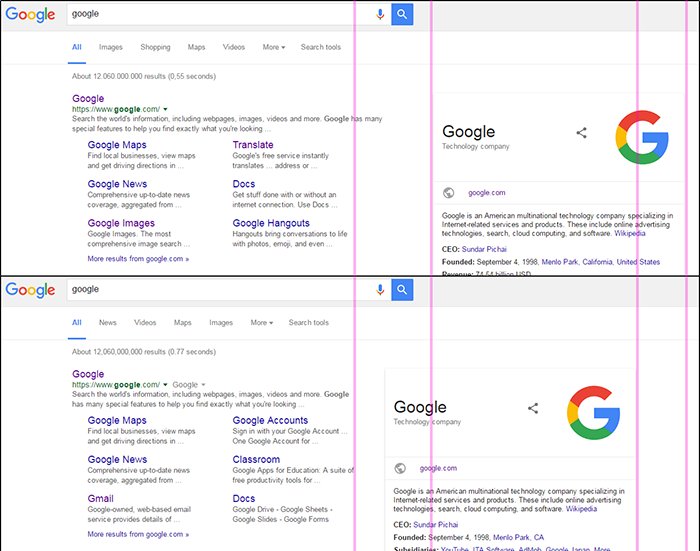The image size is (700, 551).
Task: Open the Classroom sitelink
Action: 256,460
